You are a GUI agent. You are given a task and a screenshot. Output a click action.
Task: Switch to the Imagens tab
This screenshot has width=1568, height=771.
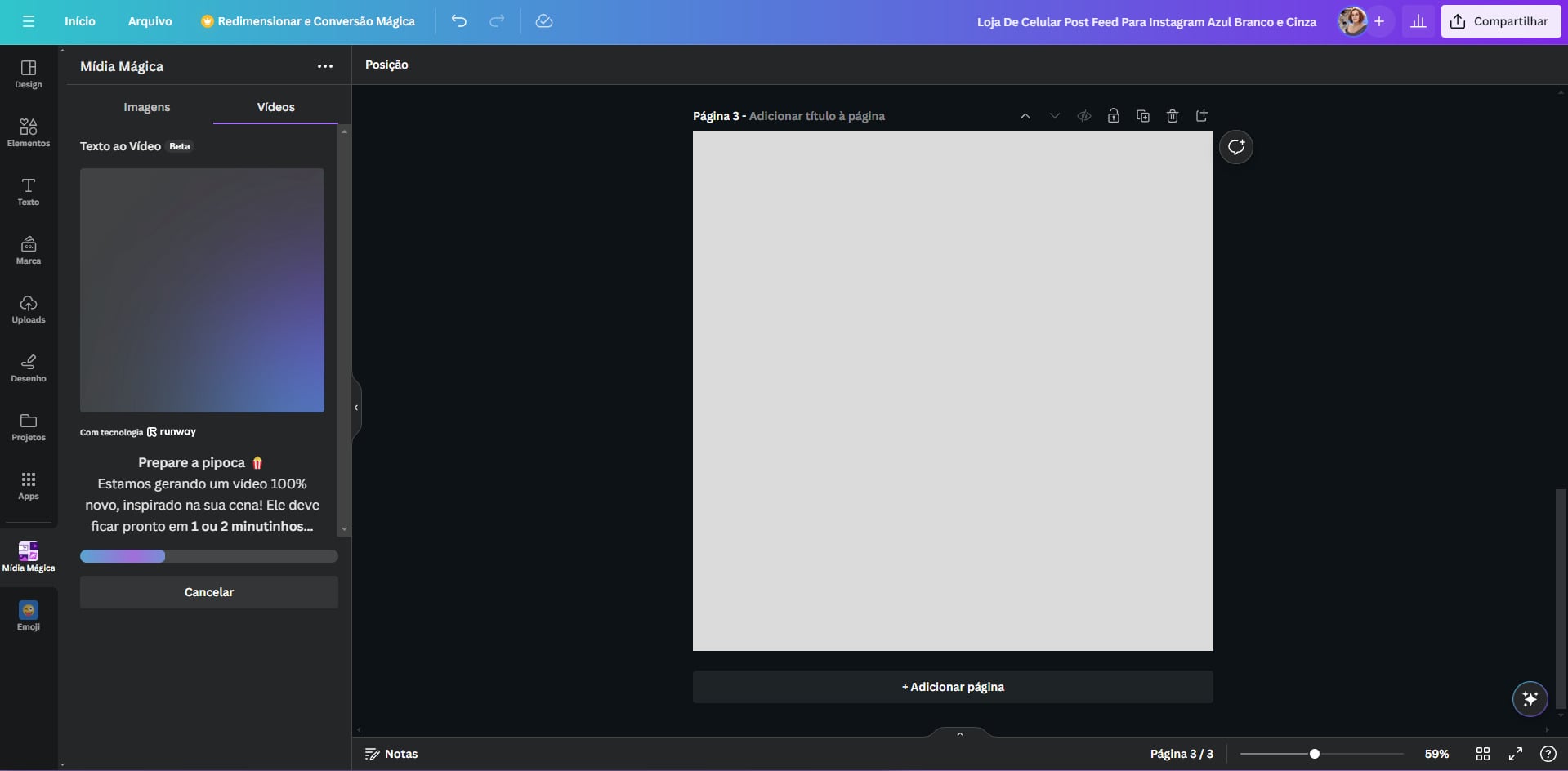pyautogui.click(x=147, y=107)
